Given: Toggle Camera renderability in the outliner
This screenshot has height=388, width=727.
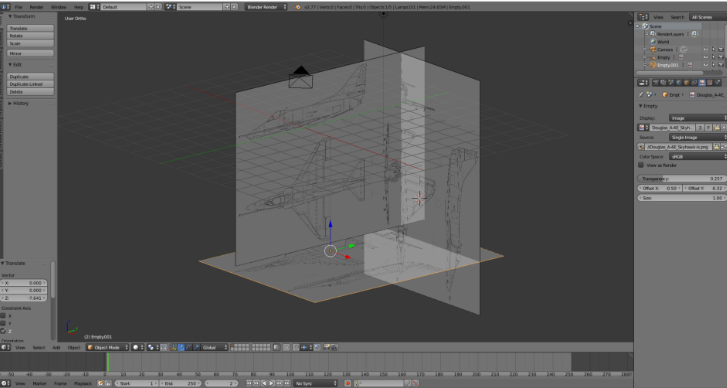Looking at the screenshot, I should point(721,49).
